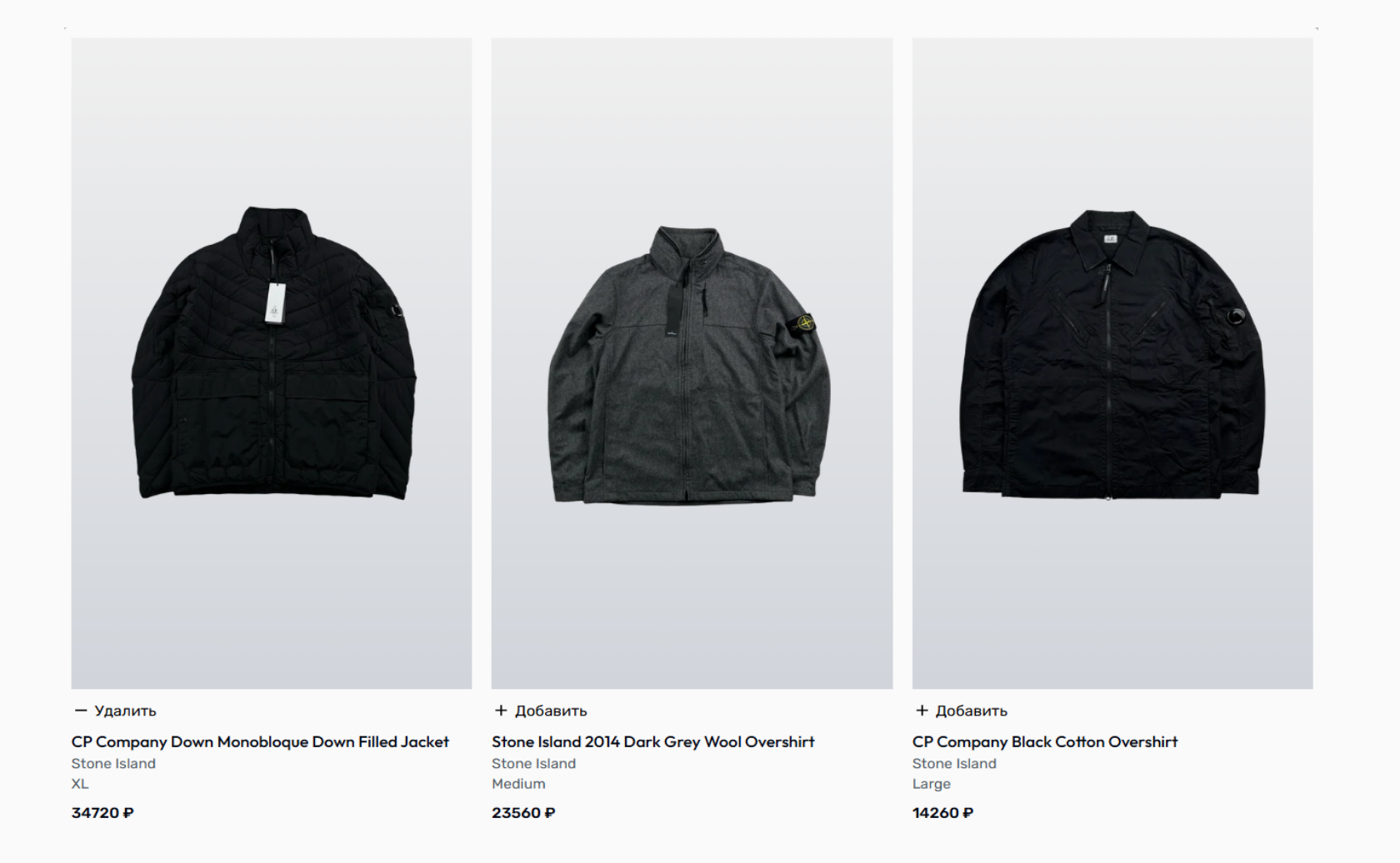This screenshot has height=863, width=1400.
Task: Click Stone Island brand under Wool Overshirt title
Action: pos(533,763)
